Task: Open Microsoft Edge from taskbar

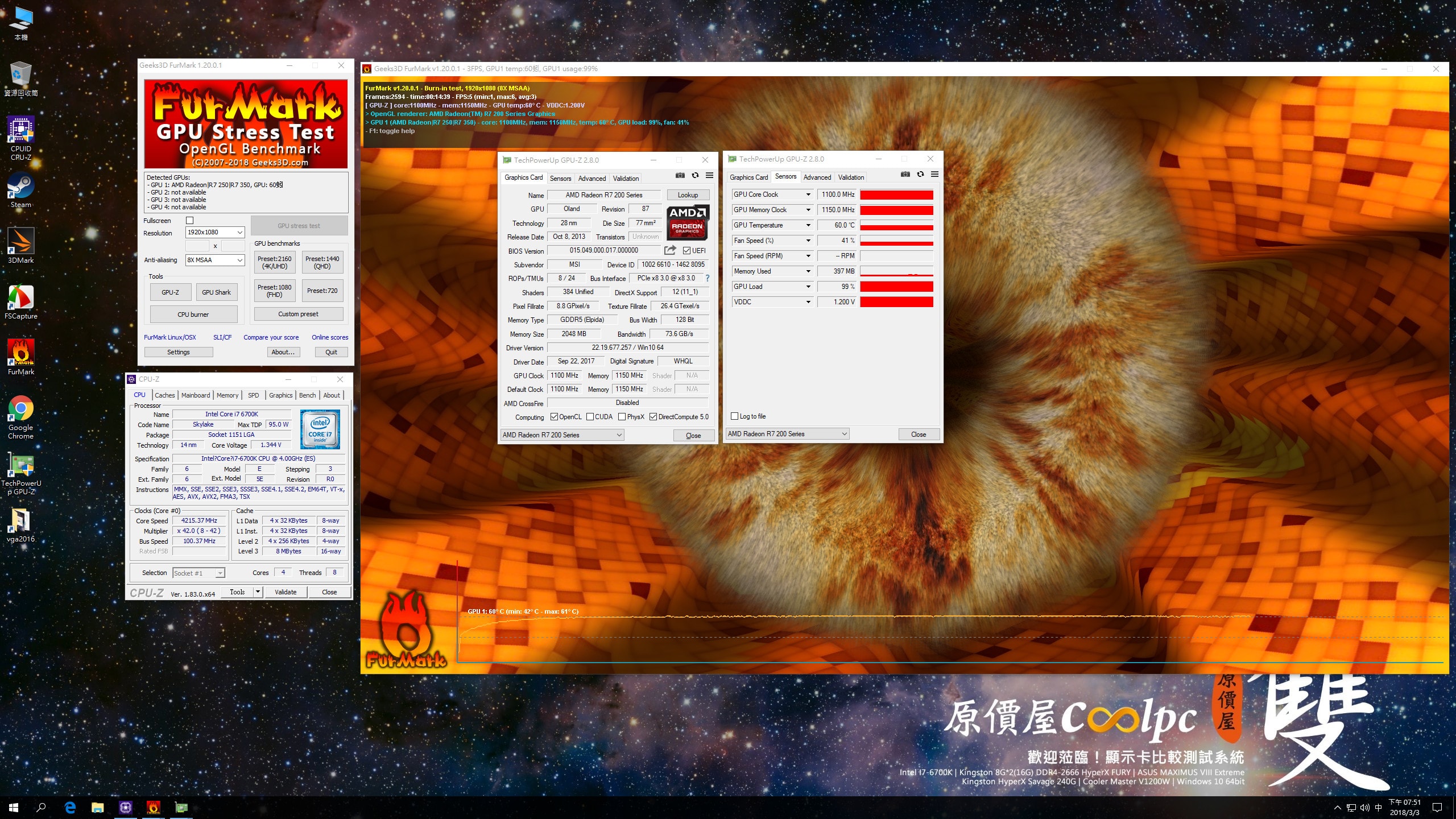Action: 70,807
